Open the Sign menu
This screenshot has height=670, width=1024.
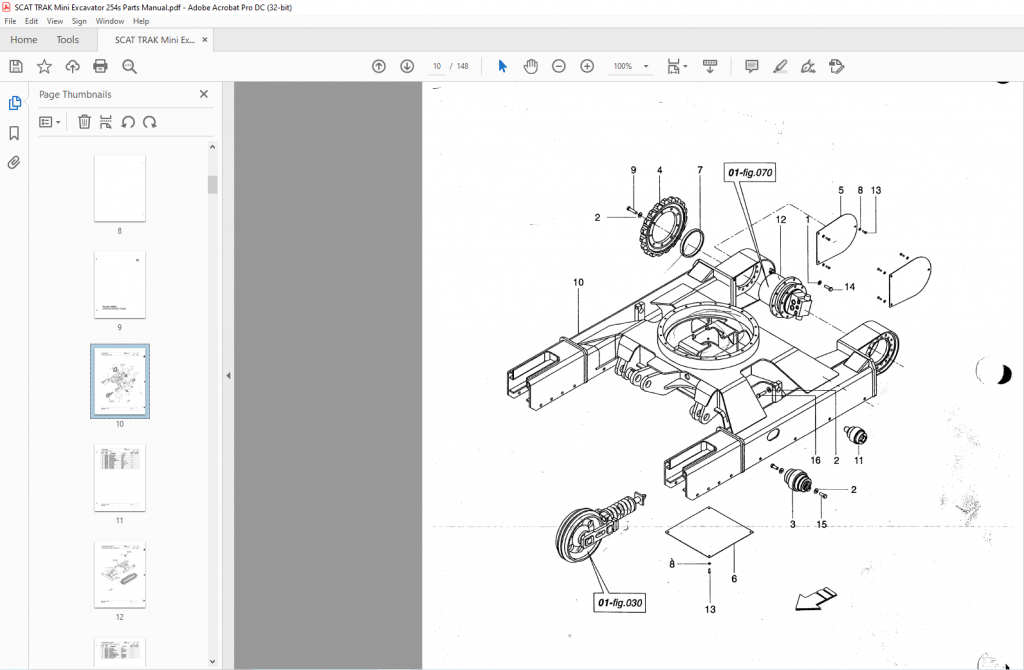[79, 21]
